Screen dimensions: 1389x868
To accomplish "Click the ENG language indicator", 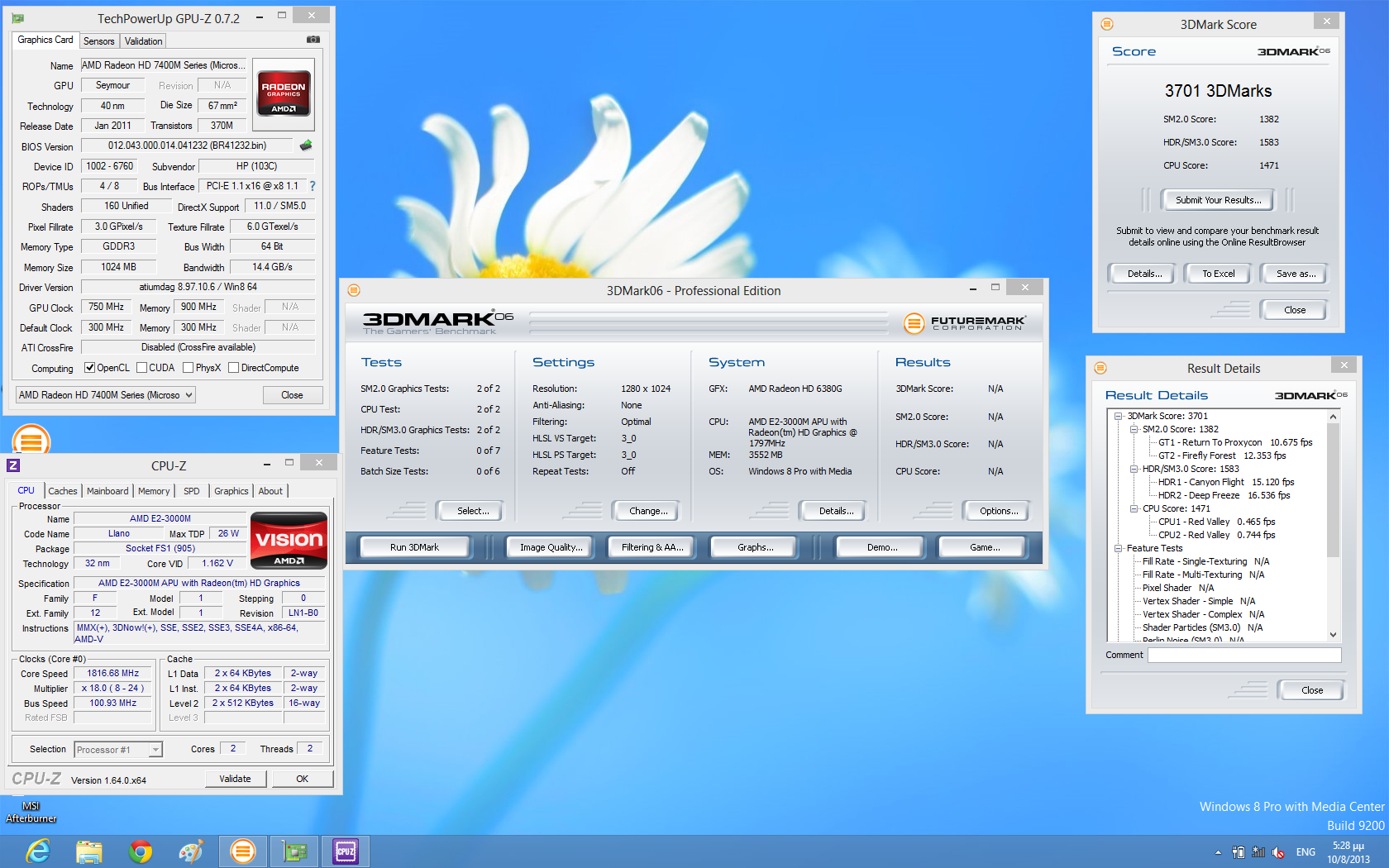I will click(x=1305, y=852).
